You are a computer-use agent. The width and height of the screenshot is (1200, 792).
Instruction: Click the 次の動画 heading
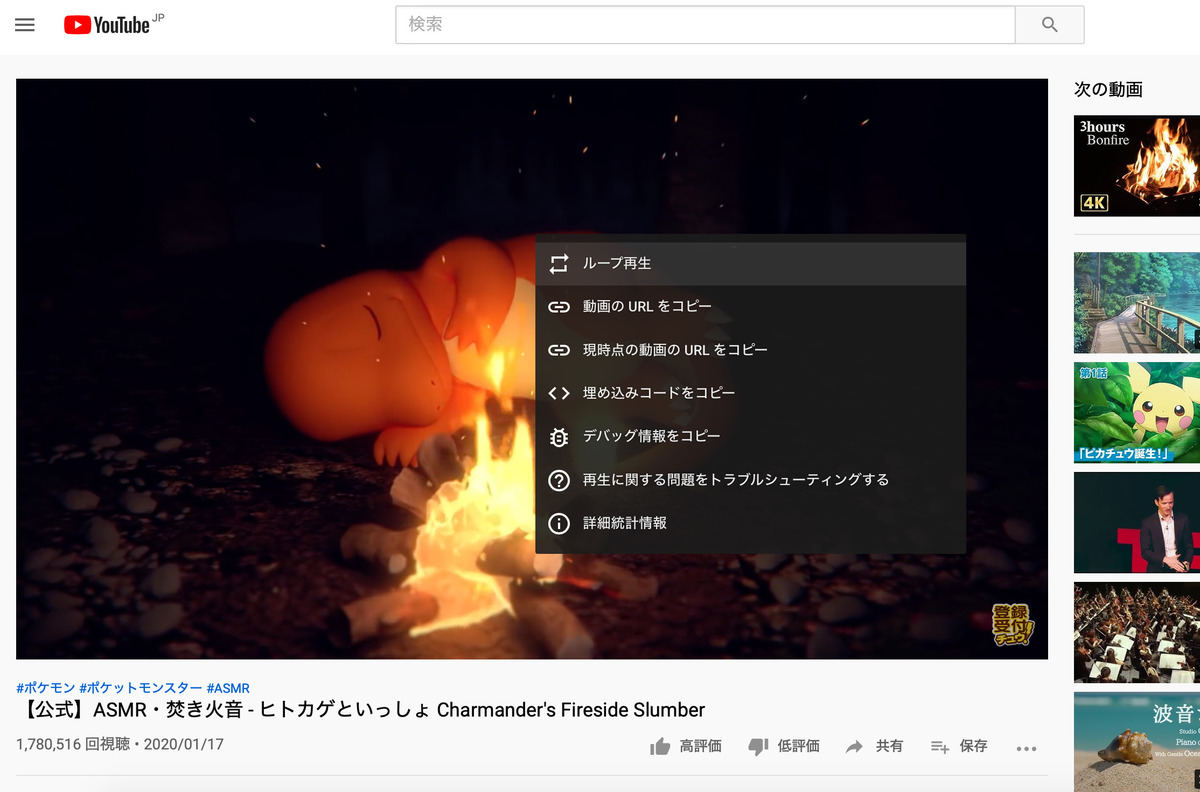pos(1108,89)
